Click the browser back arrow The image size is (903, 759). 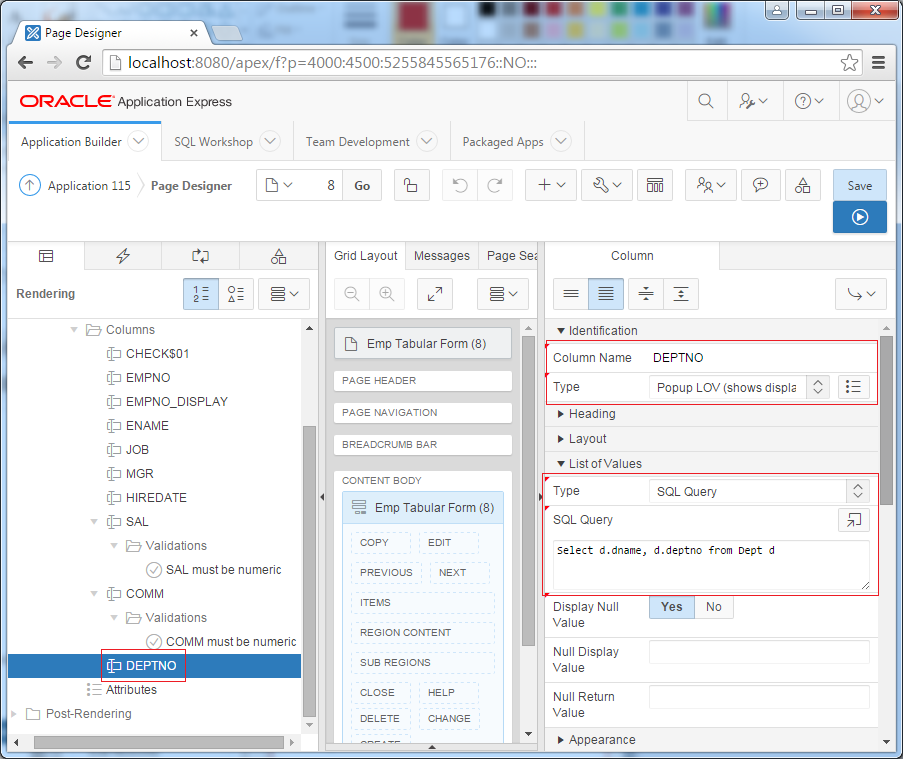point(25,62)
